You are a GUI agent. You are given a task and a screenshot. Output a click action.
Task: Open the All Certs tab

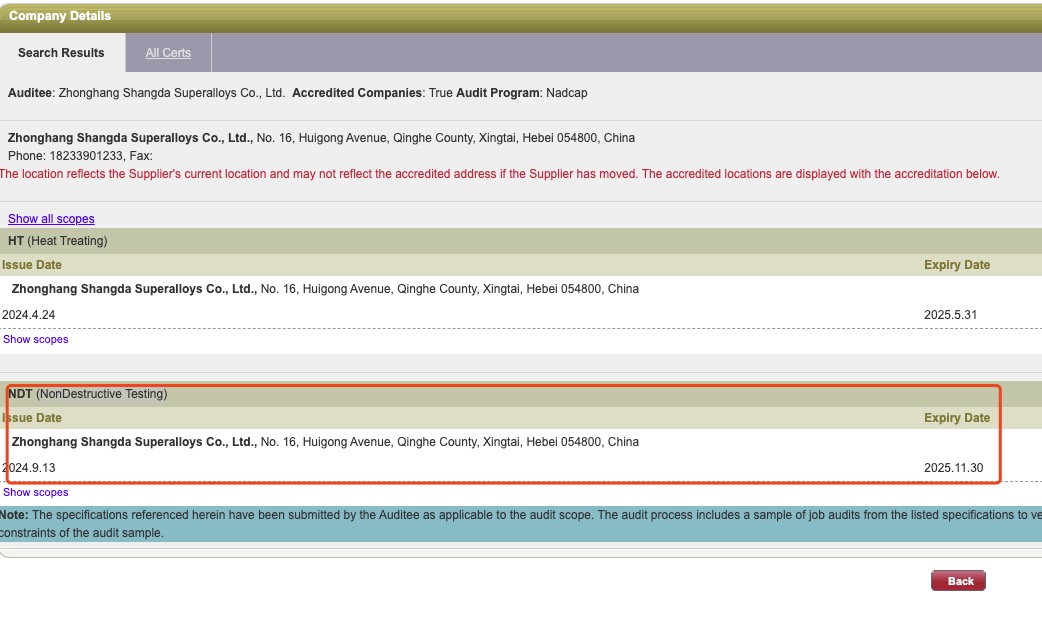click(x=168, y=53)
